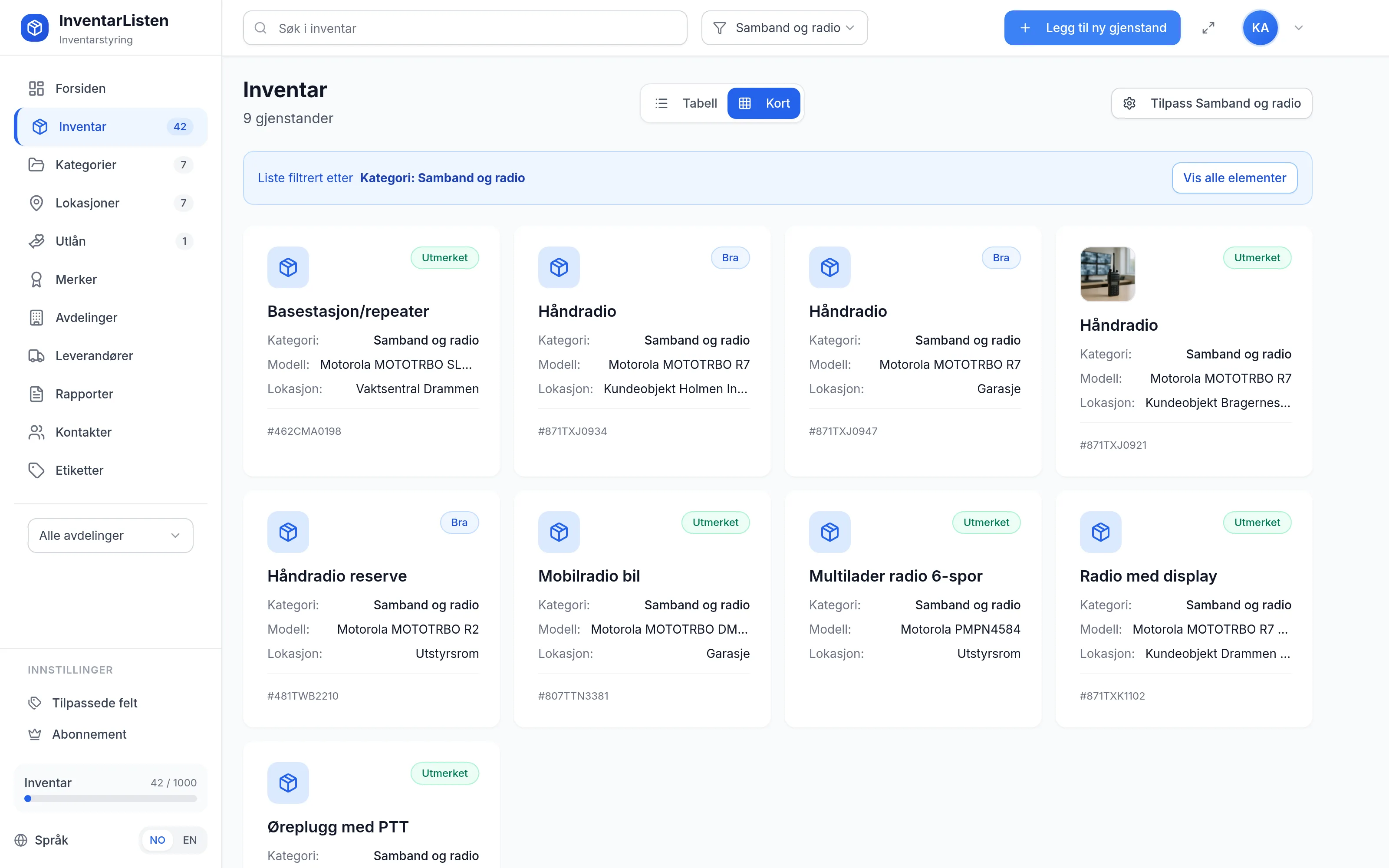Open the Håndradio reserve card title
The height and width of the screenshot is (868, 1389).
click(337, 576)
